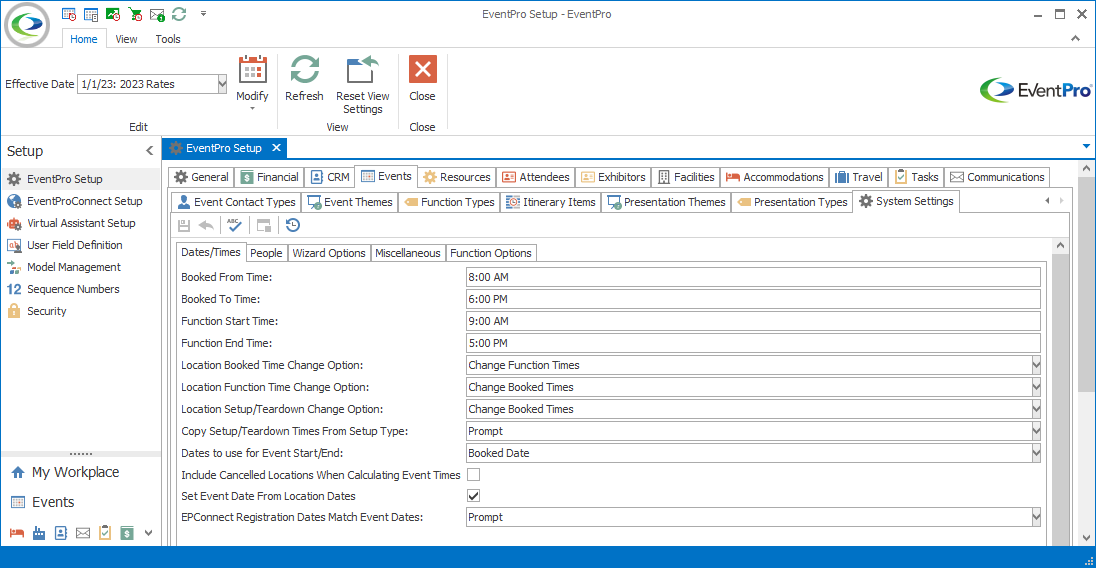Image resolution: width=1096 pixels, height=568 pixels.
Task: Click the shopping cart icon in quick access bar
Action: point(135,14)
